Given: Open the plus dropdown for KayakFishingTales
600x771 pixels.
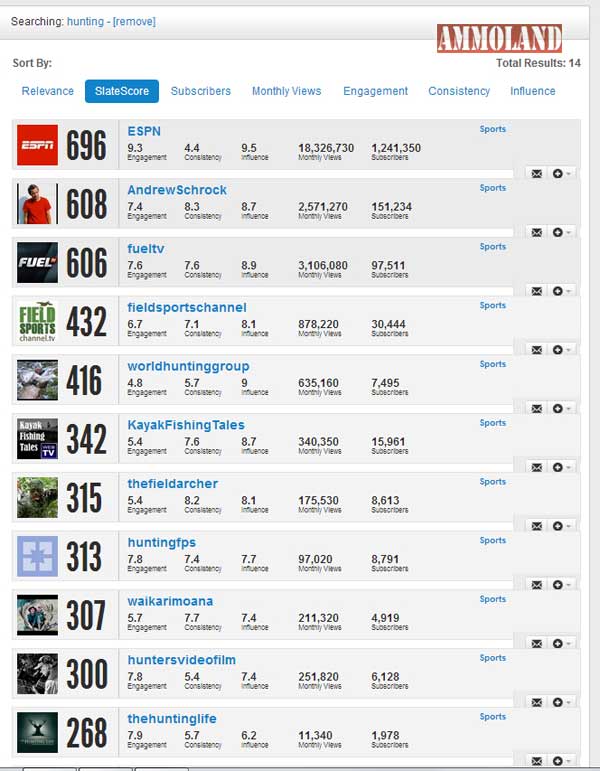Looking at the screenshot, I should [x=561, y=467].
